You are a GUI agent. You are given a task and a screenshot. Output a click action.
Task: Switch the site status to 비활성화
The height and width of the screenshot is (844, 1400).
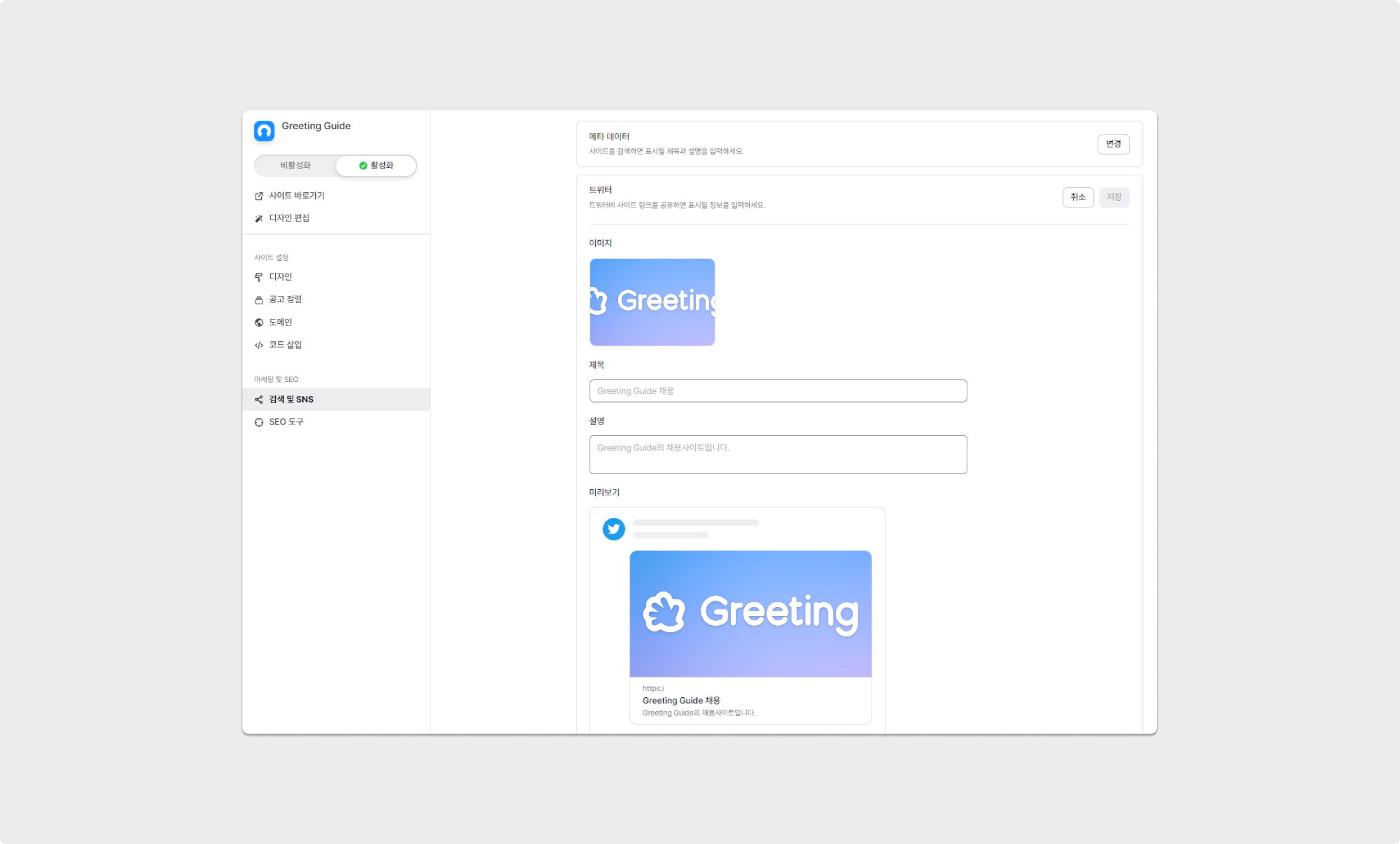pyautogui.click(x=295, y=166)
